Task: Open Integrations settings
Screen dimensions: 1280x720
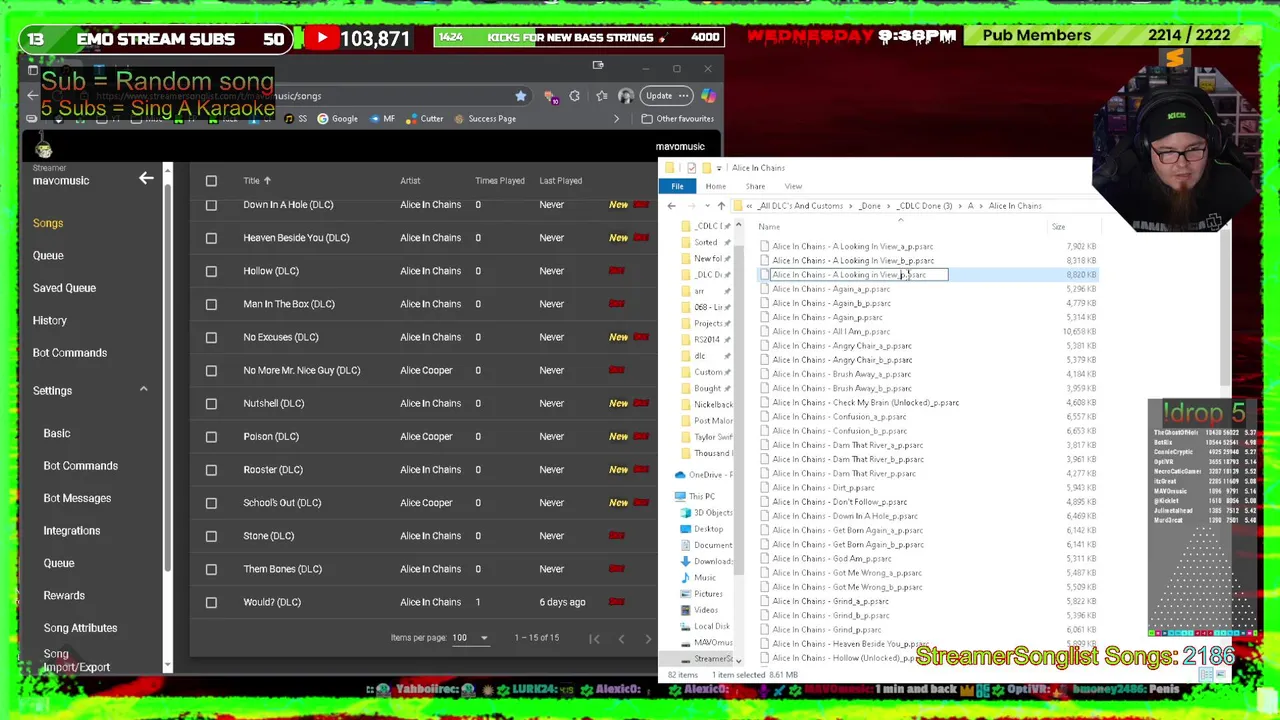Action: (72, 531)
